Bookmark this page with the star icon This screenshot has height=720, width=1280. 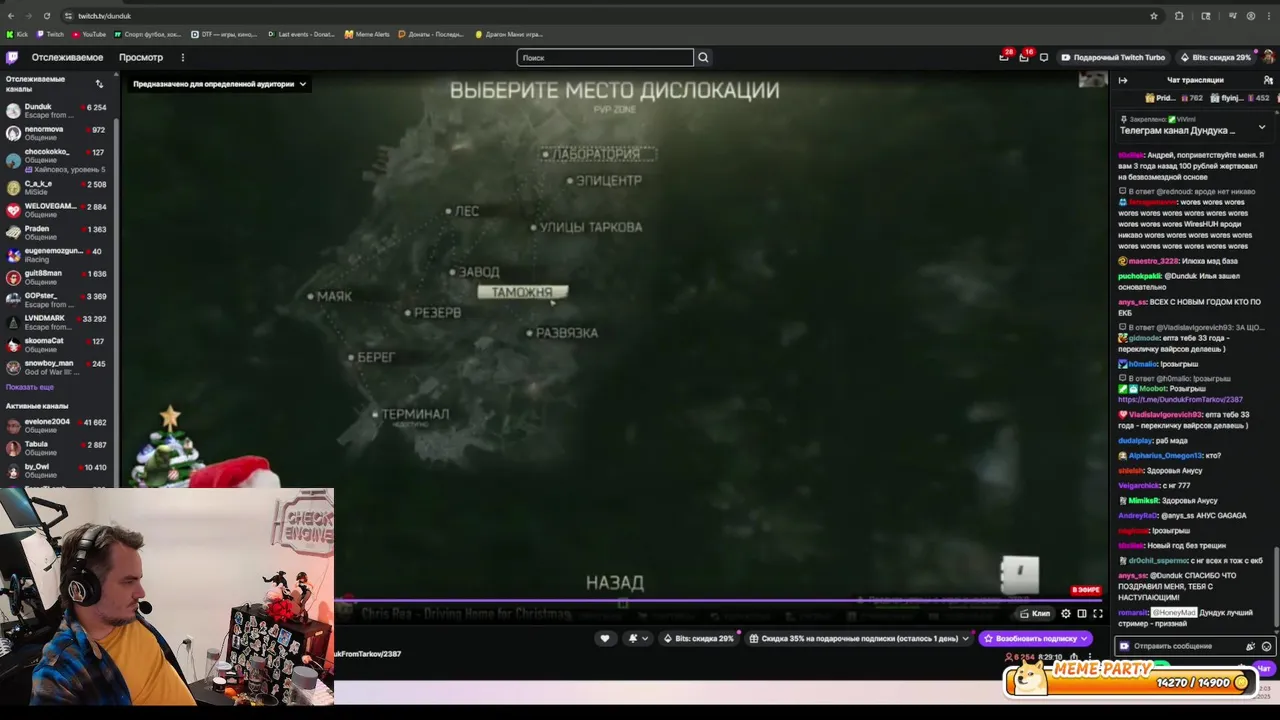pyautogui.click(x=1154, y=16)
